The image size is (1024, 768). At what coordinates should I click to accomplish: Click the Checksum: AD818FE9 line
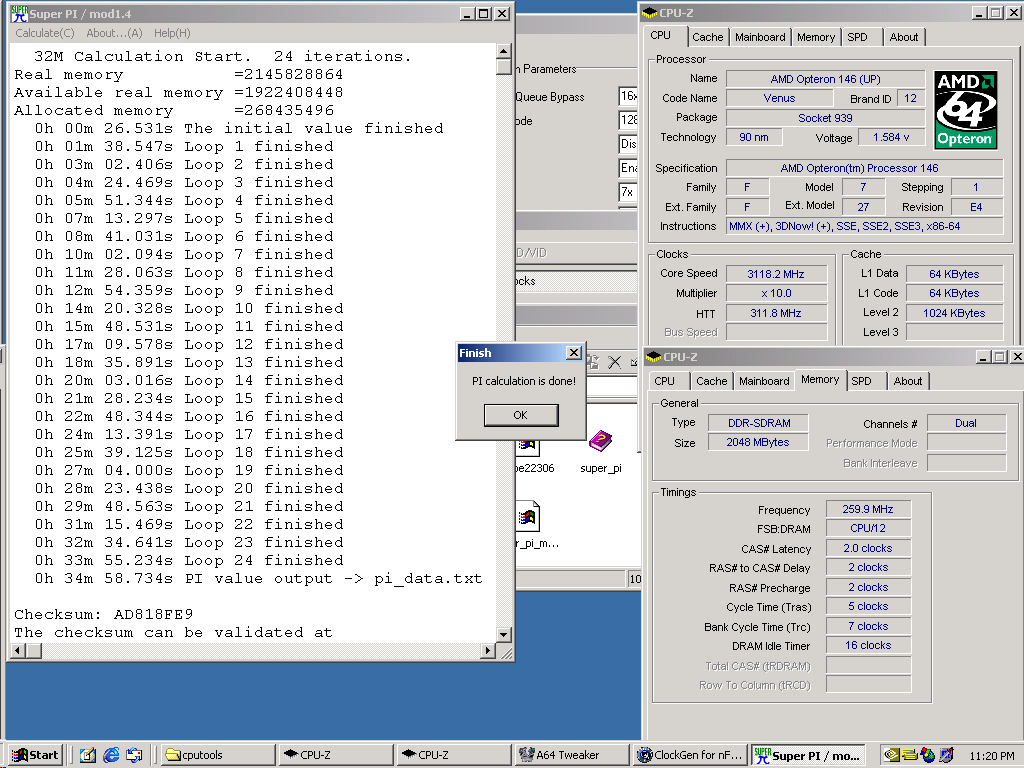(x=104, y=615)
